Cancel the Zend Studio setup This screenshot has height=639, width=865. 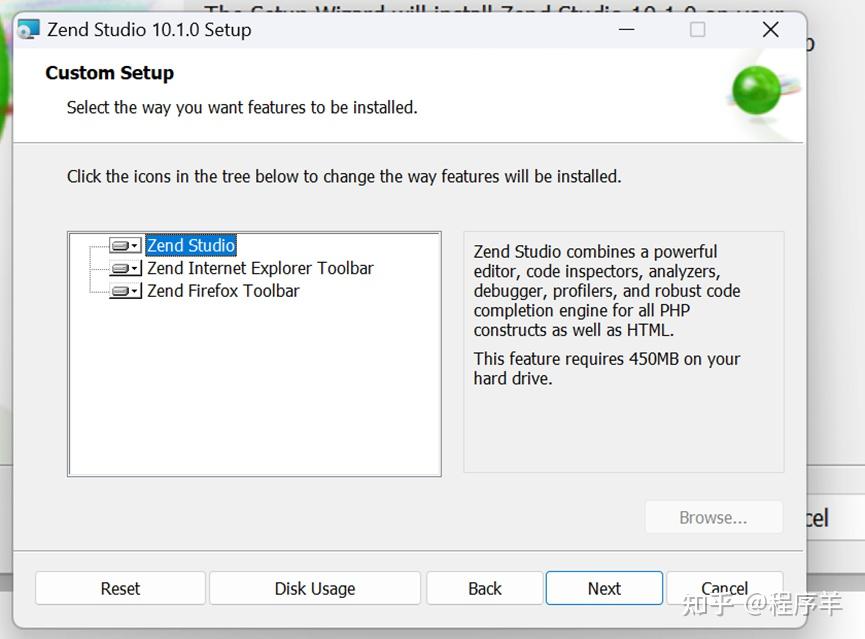point(725,588)
